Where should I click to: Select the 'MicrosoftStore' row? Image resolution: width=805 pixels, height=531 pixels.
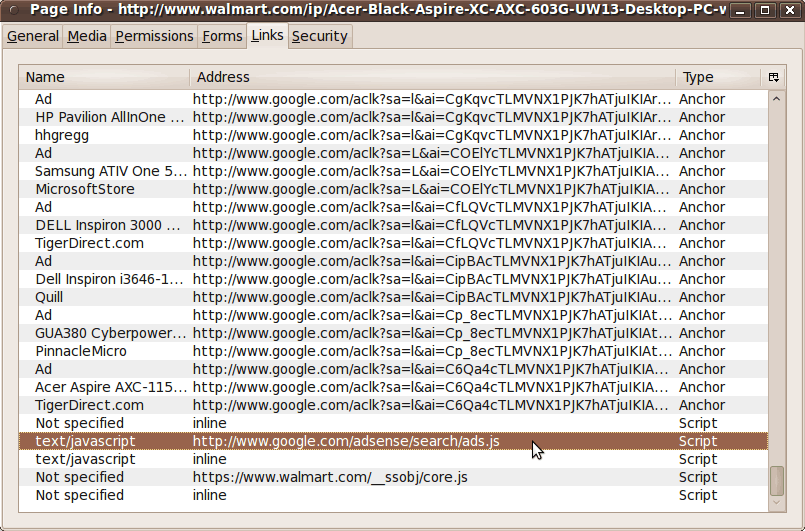(393, 189)
